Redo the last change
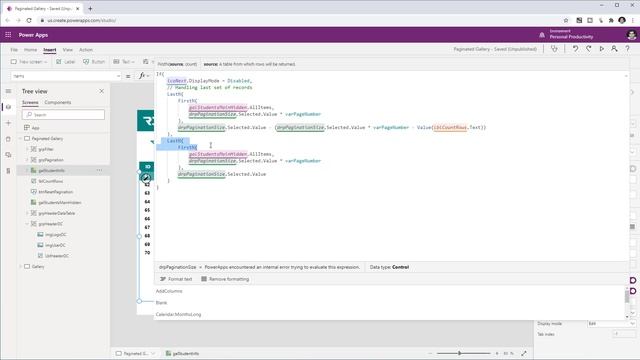The width and height of the screenshot is (640, 360). [x=589, y=49]
